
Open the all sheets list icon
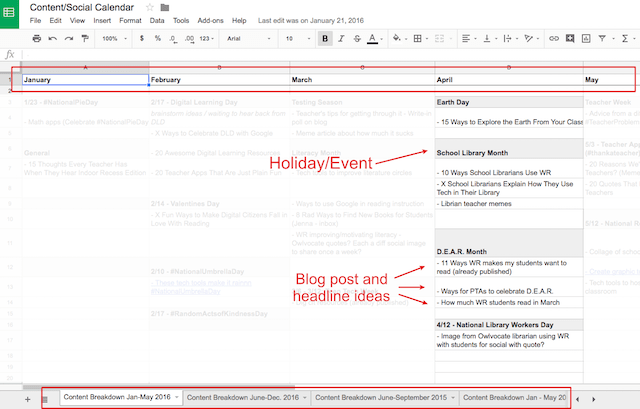(44, 398)
